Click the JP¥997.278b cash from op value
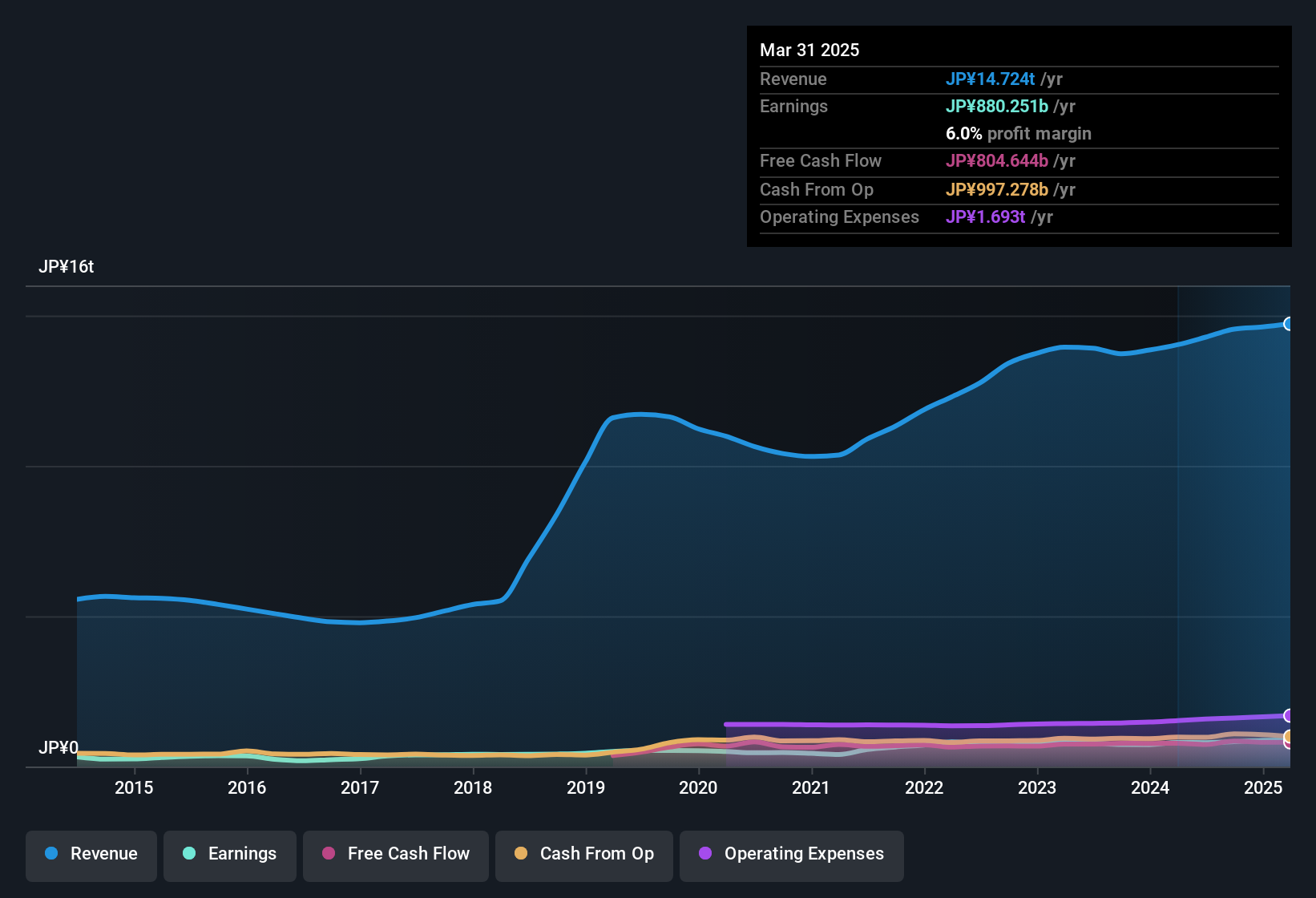Image resolution: width=1316 pixels, height=898 pixels. tap(997, 189)
